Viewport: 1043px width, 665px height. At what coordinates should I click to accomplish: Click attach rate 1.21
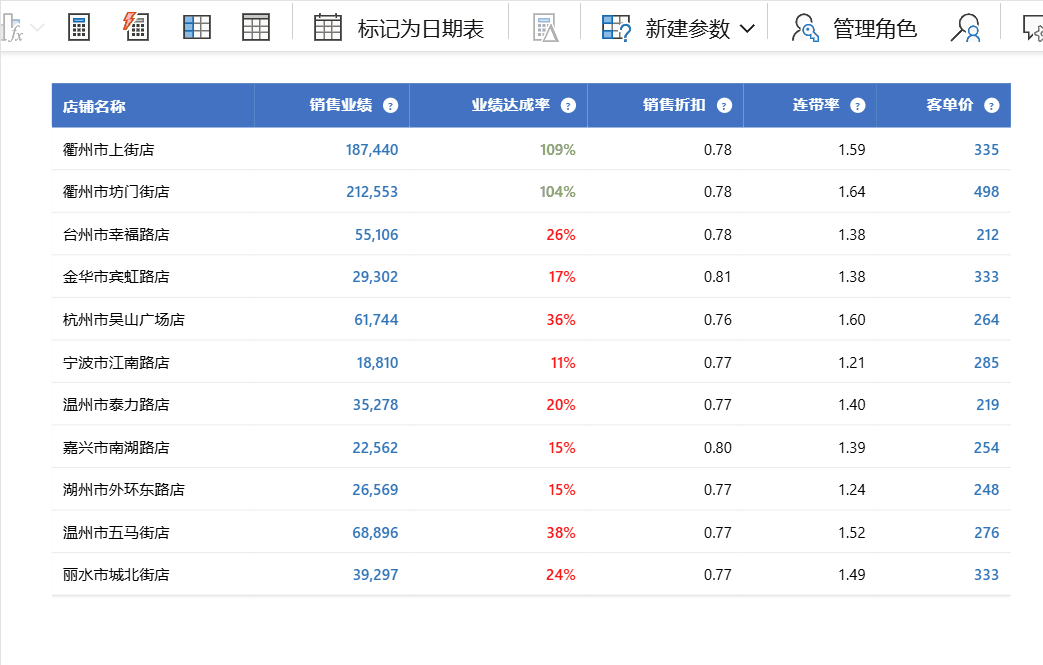tap(851, 362)
